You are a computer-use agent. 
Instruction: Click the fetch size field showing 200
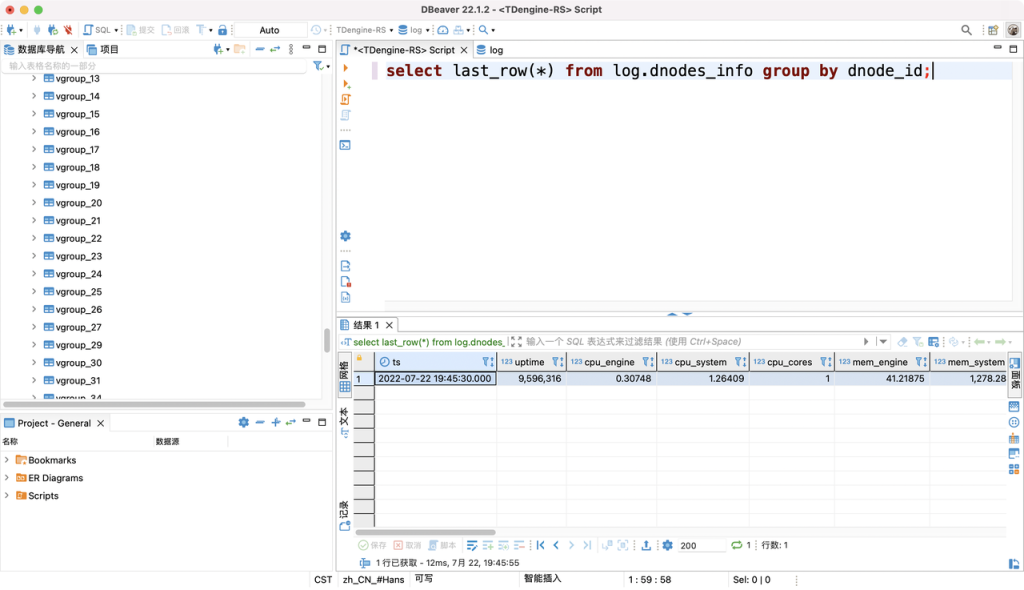[697, 545]
